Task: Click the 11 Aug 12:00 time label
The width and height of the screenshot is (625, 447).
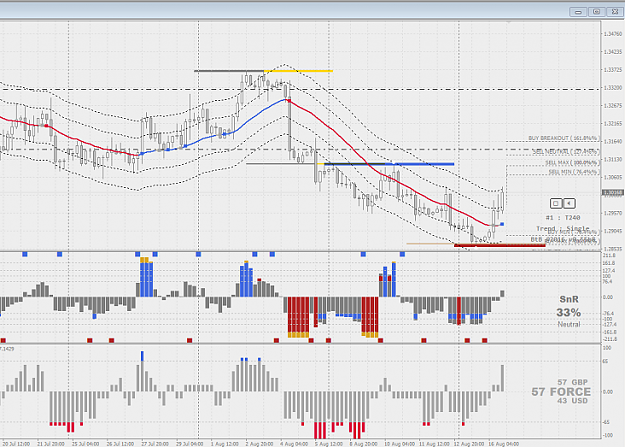Action: (434, 443)
